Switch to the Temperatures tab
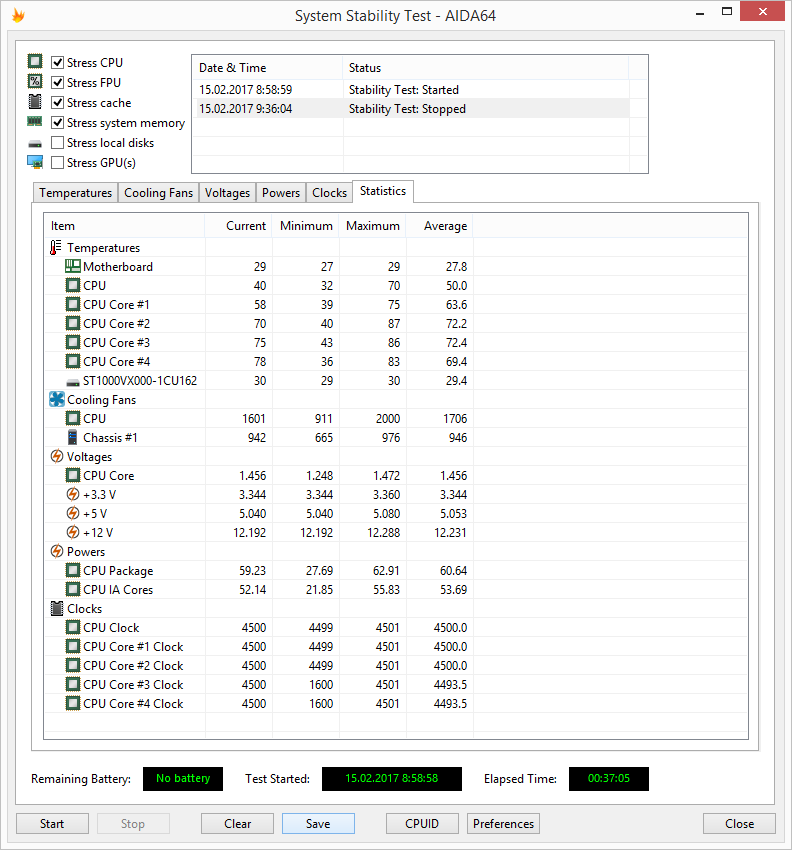Viewport: 792px width, 850px height. click(75, 193)
